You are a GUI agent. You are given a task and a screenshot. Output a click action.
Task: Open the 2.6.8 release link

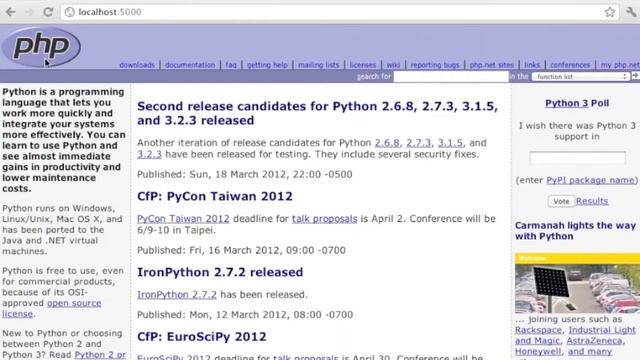387,143
